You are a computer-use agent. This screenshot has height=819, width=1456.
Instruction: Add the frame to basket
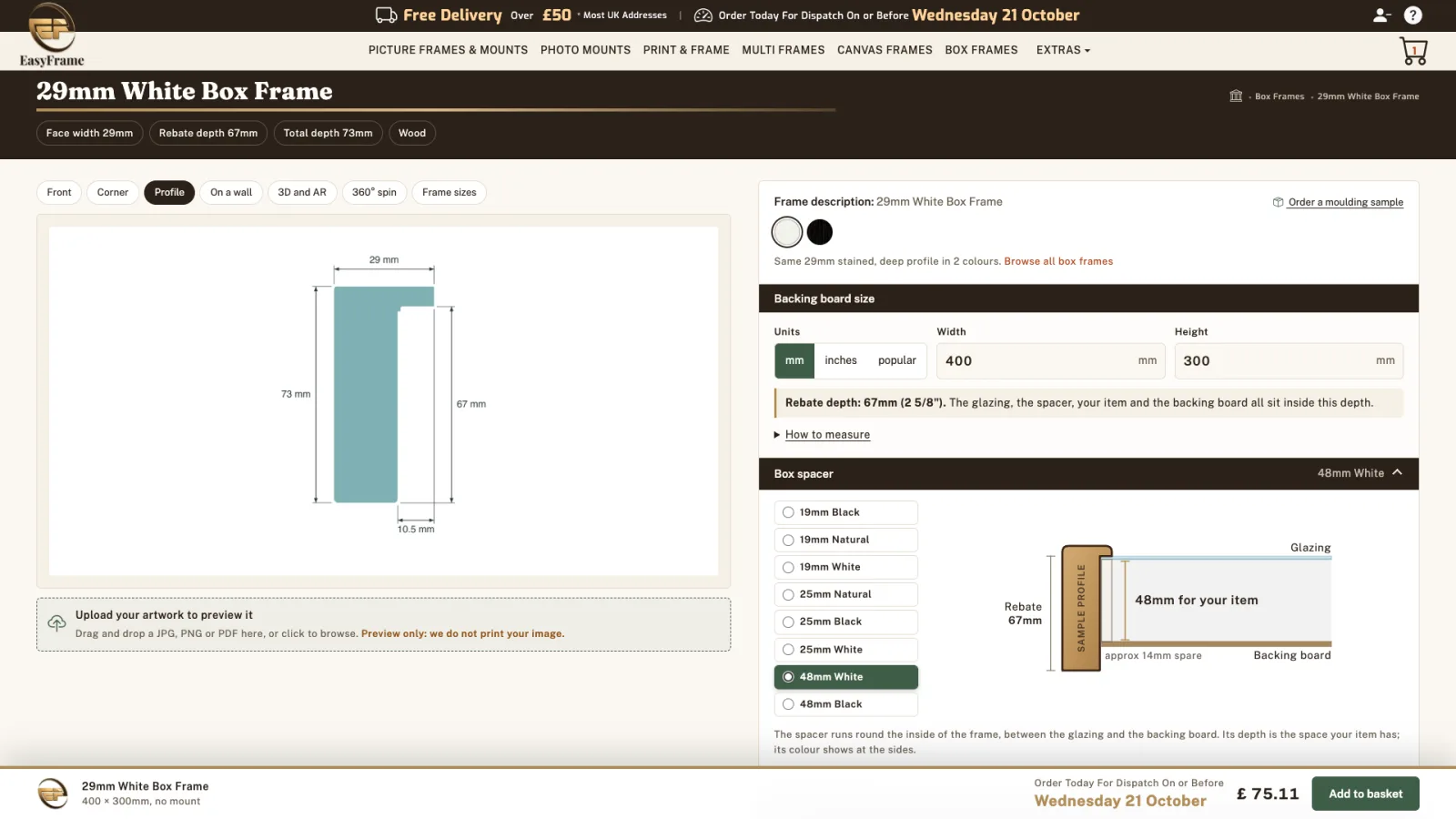[1365, 794]
